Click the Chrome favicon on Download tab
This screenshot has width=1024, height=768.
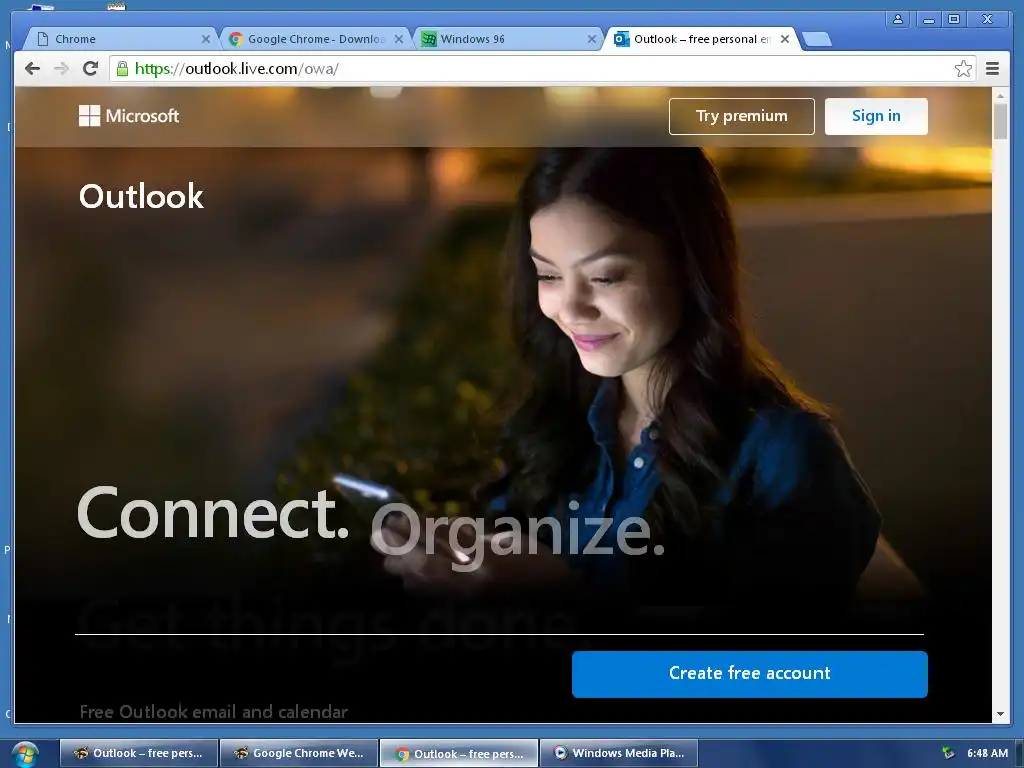236,39
